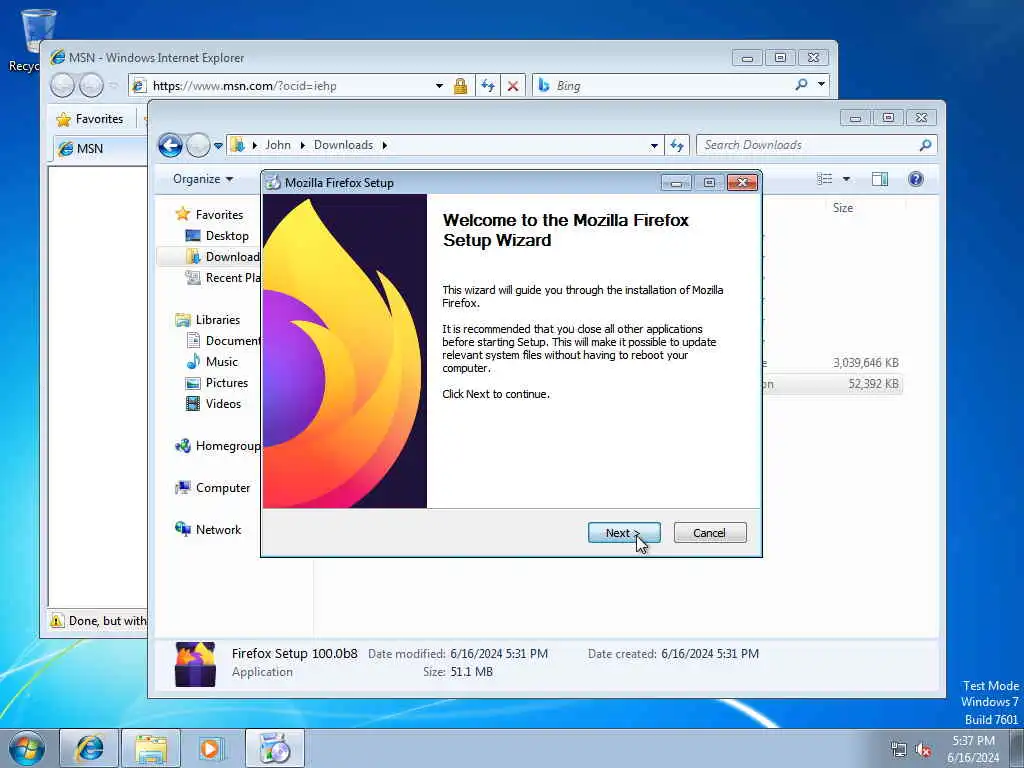Click the IE back button
The width and height of the screenshot is (1024, 768).
click(63, 86)
